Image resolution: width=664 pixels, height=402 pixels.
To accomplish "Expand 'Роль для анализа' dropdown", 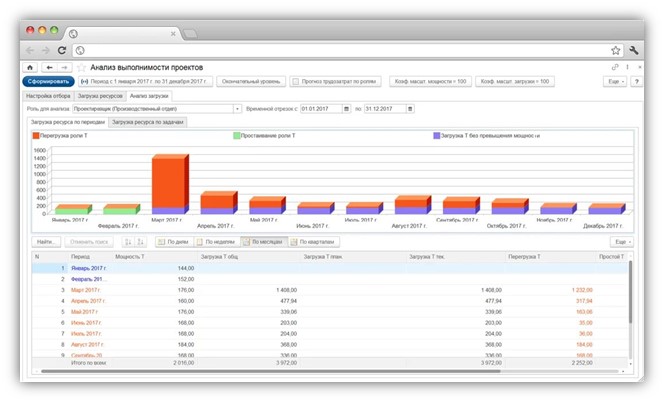I will [x=237, y=108].
